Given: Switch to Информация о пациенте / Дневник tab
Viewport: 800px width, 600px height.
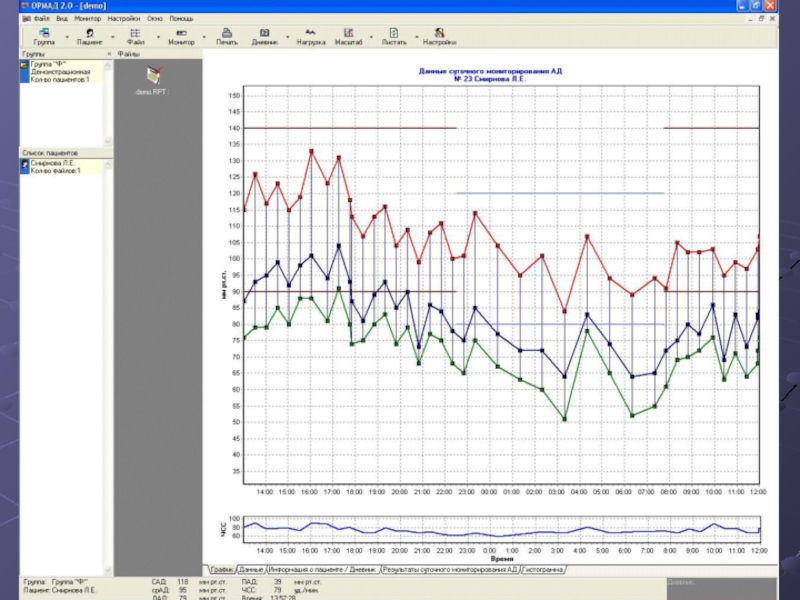Looking at the screenshot, I should pyautogui.click(x=323, y=569).
